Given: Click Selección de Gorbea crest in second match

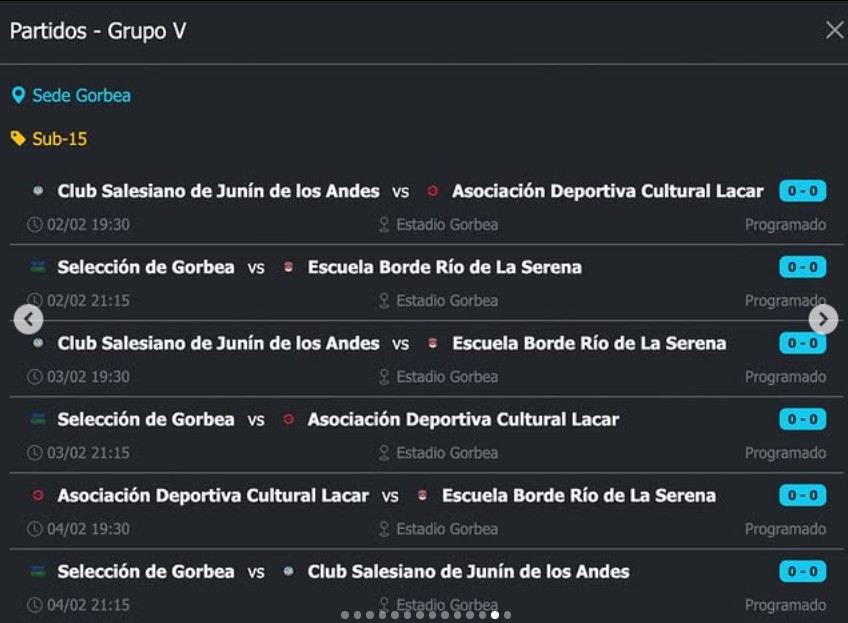Looking at the screenshot, I should [38, 267].
